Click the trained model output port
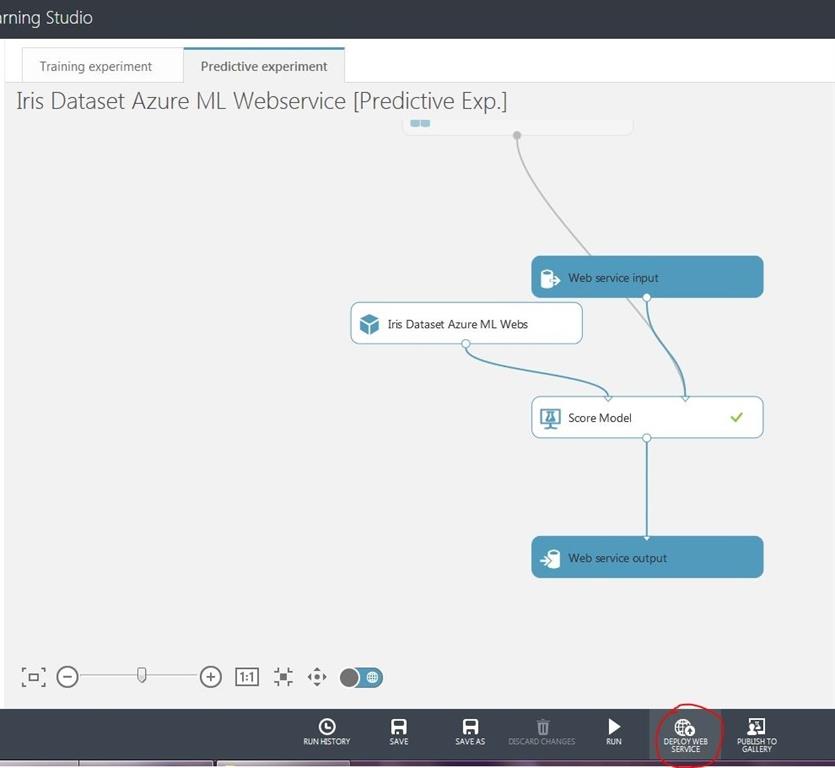Screen dimensions: 835x768 coord(466,344)
